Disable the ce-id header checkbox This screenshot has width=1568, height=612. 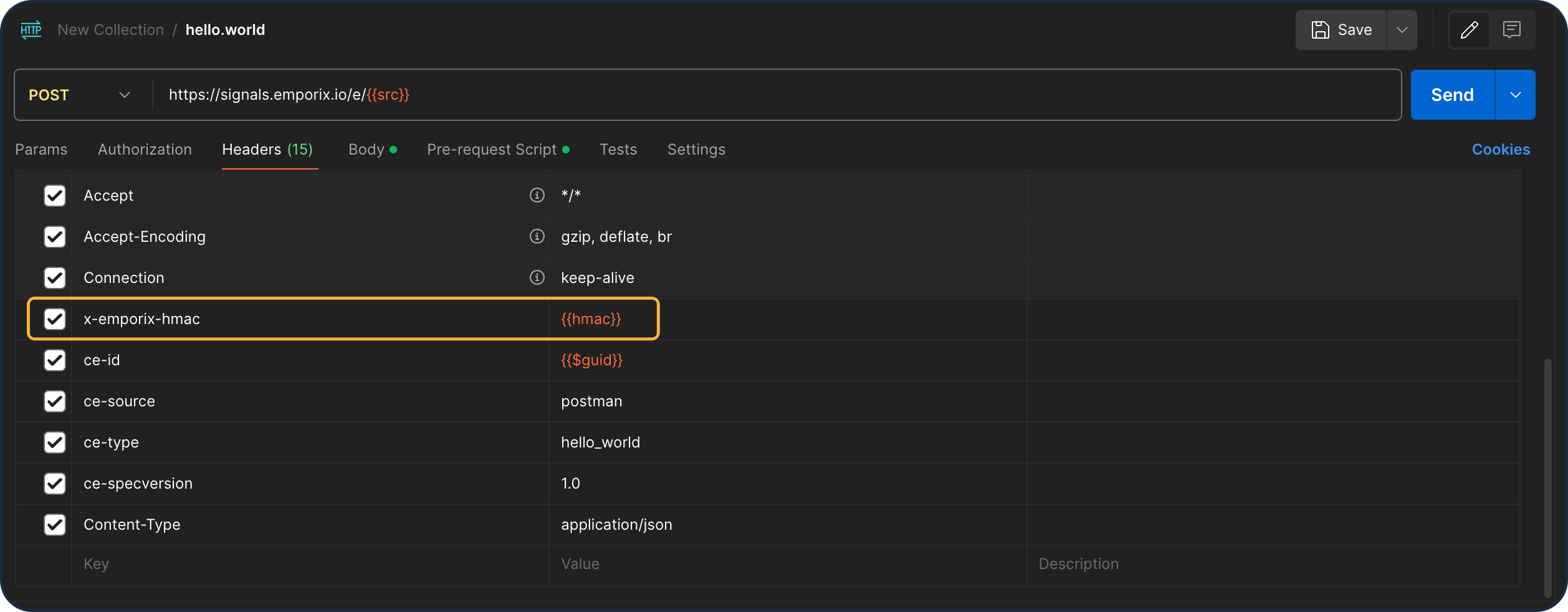click(x=55, y=360)
